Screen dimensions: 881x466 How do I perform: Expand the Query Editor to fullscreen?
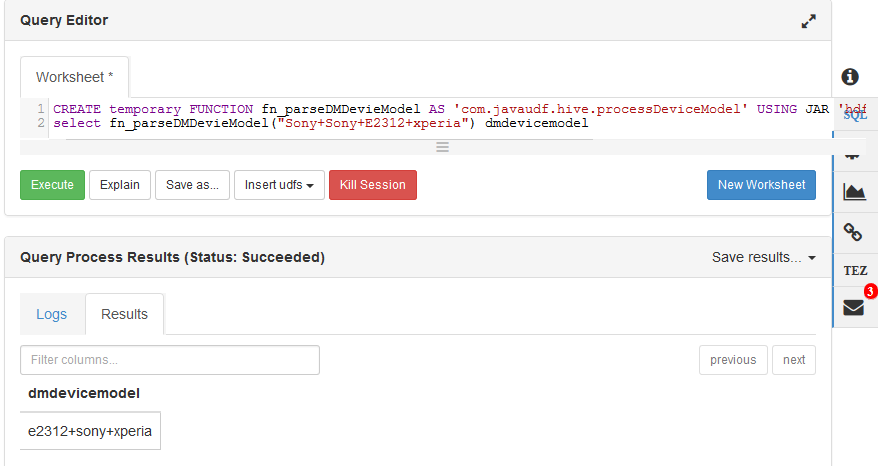(809, 21)
